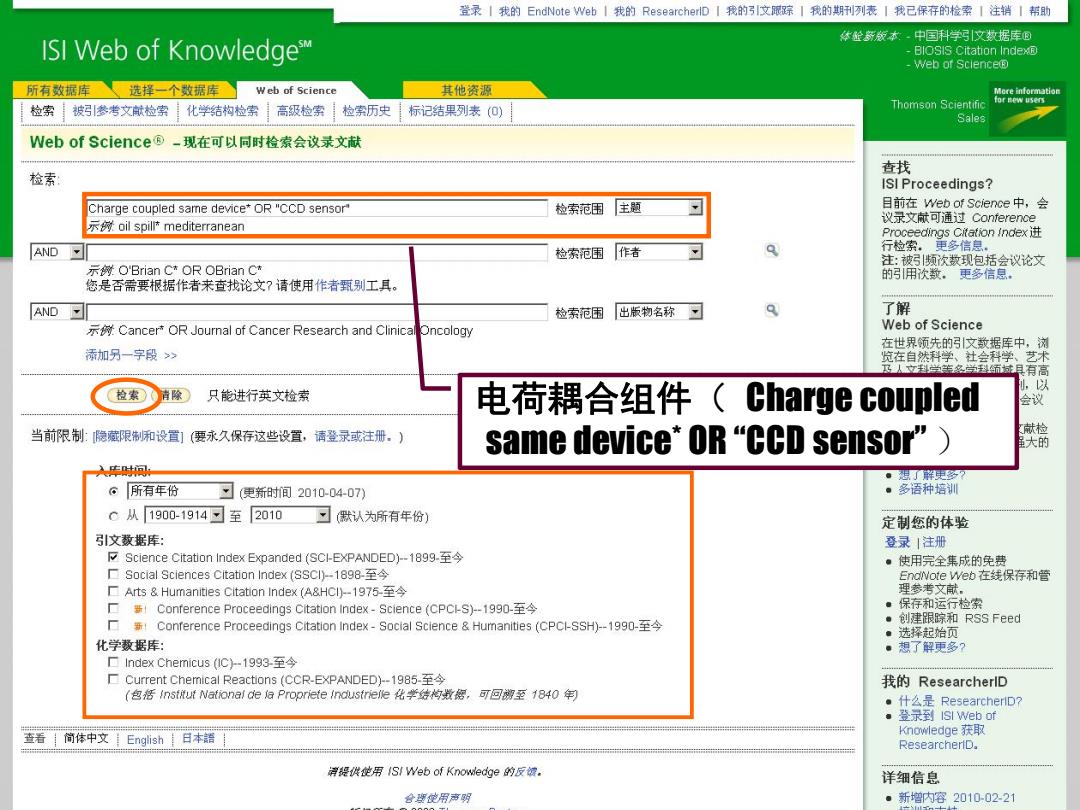This screenshot has height=810, width=1080.
Task: Enable Arts & Humanities Citation Index checkbox
Action: pos(114,591)
